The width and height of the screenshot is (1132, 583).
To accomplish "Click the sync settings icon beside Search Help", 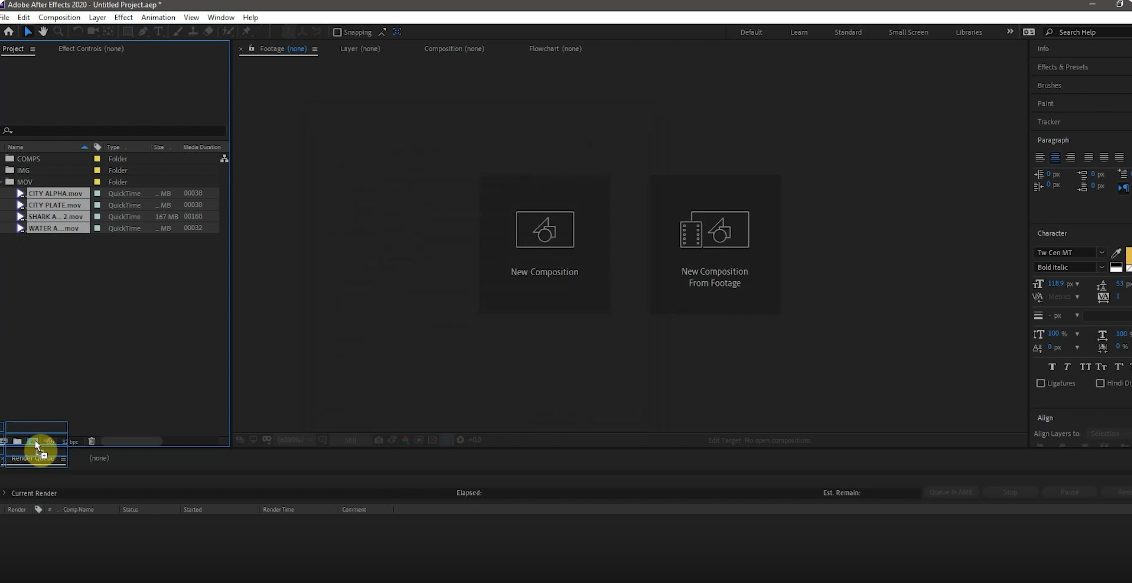I will [x=1029, y=32].
